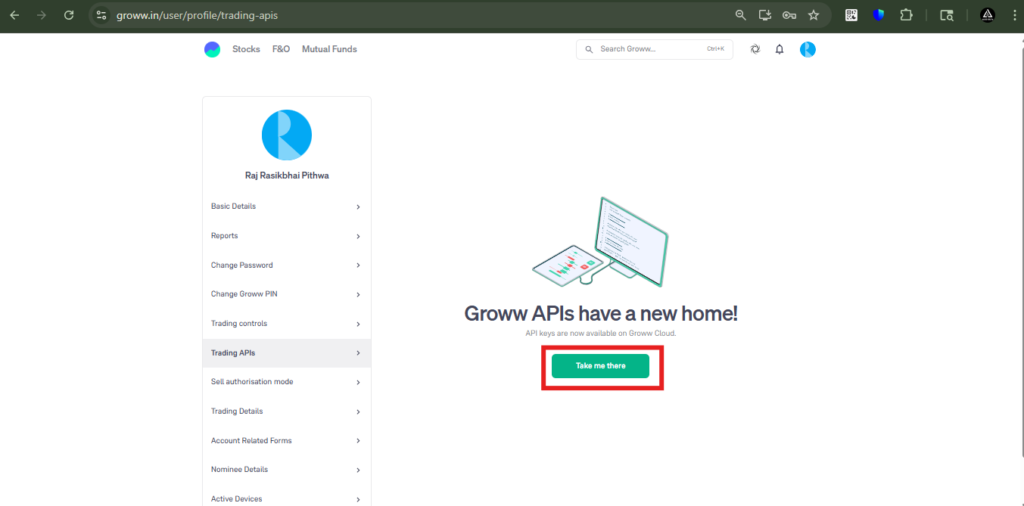Click the Bitwarden shield extension icon
1024x506 pixels.
(879, 15)
